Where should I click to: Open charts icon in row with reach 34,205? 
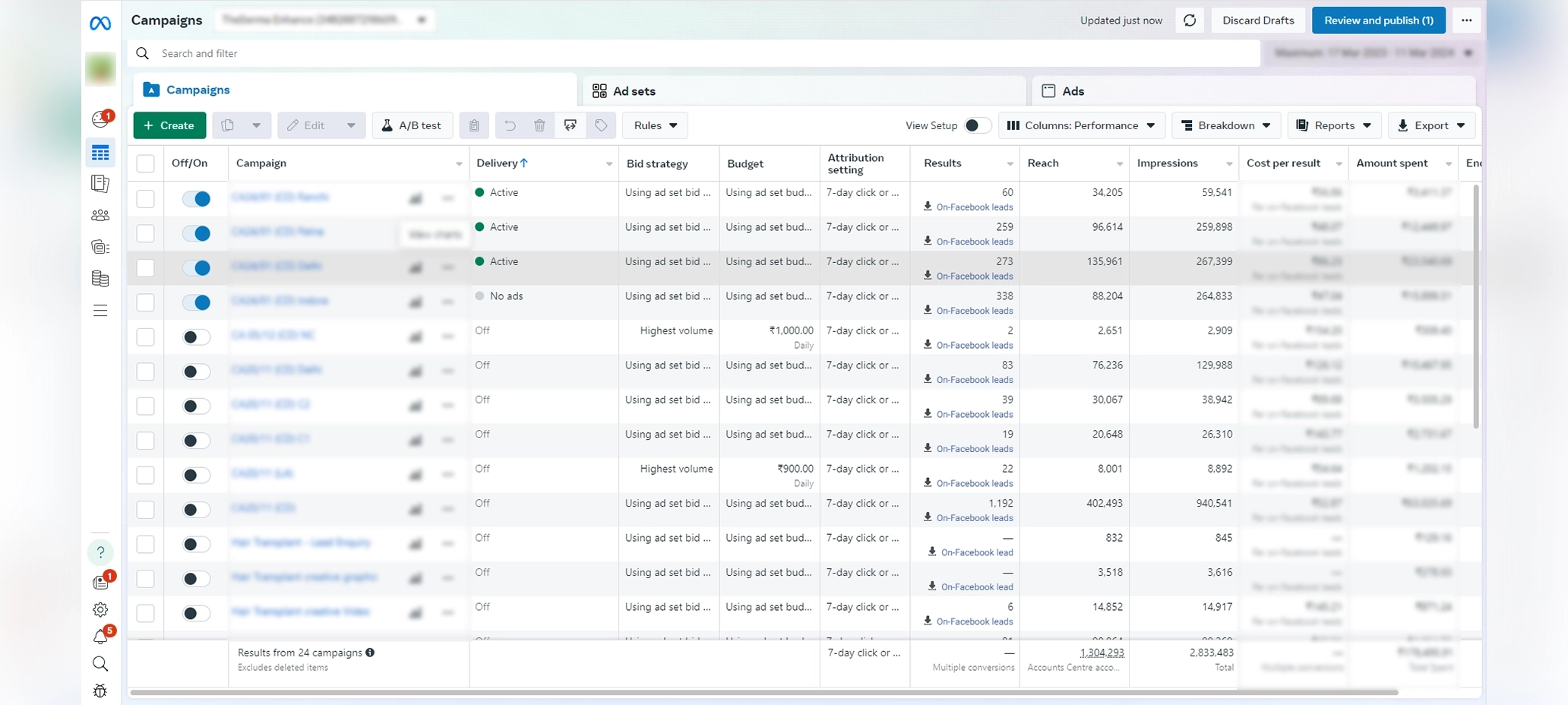click(x=416, y=198)
